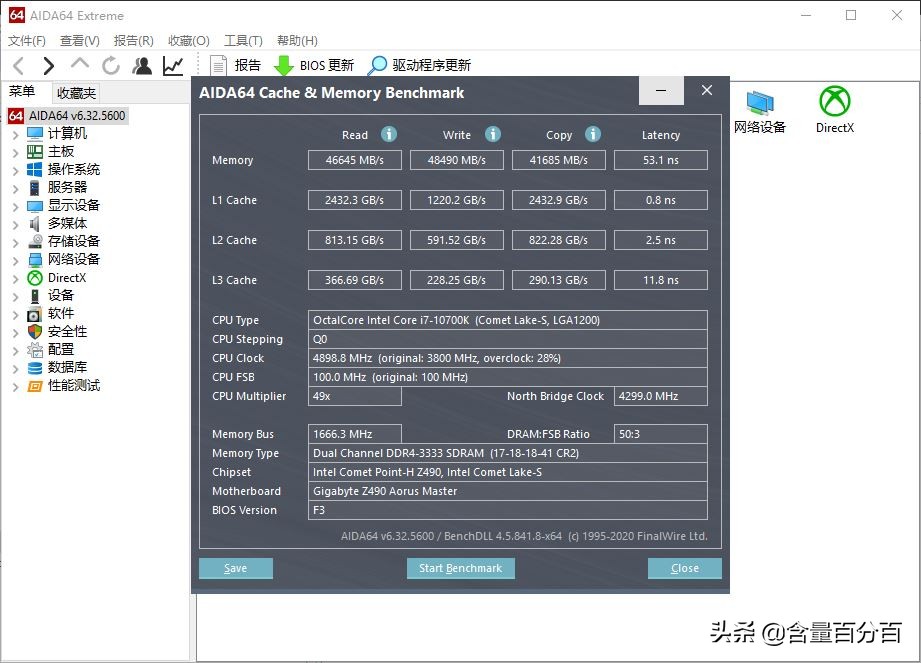Select the graph/chart icon in the toolbar
Screen dimensions: 921x663
click(x=172, y=65)
